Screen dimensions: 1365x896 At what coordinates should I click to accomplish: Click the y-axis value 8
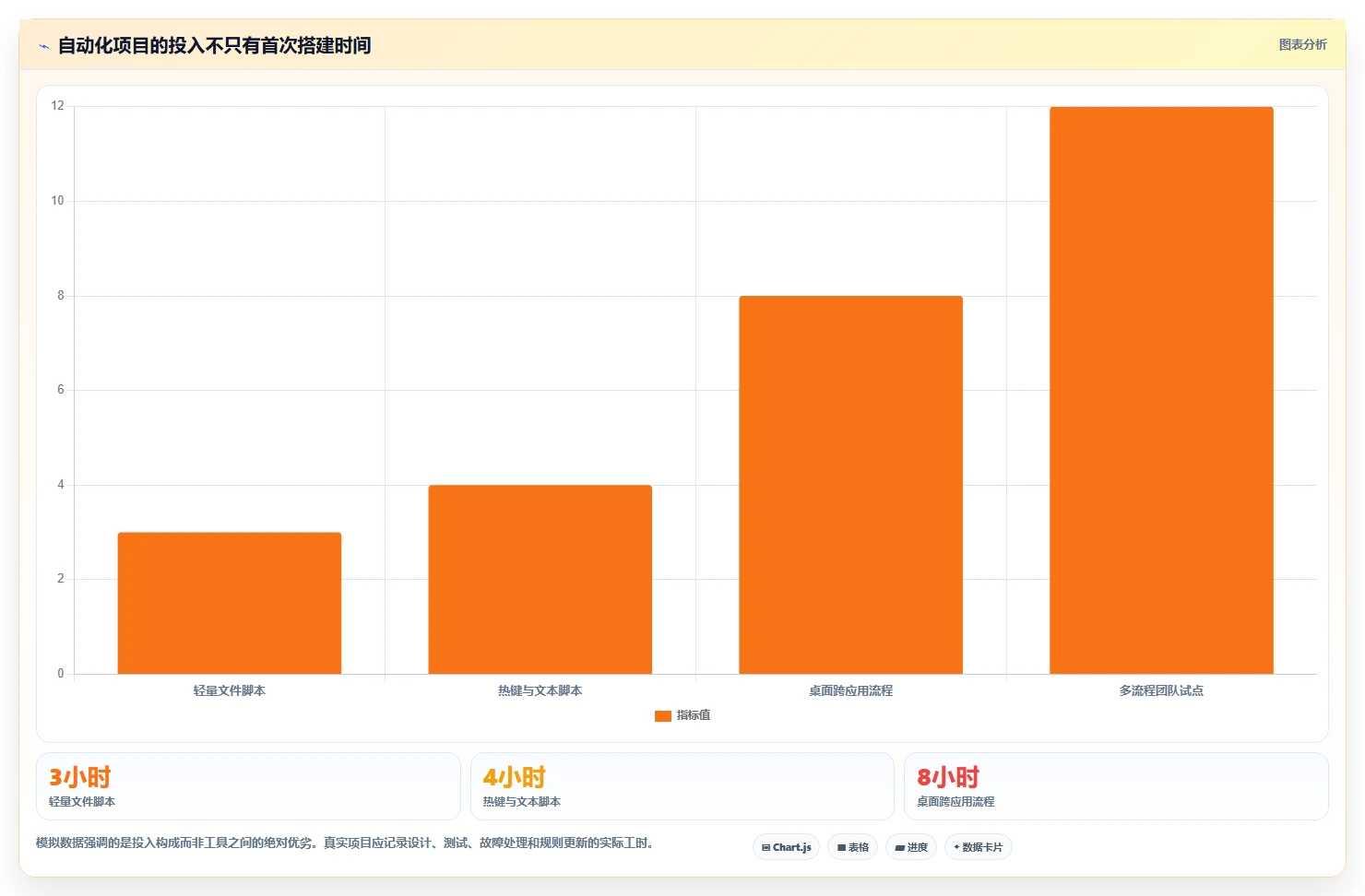(x=61, y=296)
